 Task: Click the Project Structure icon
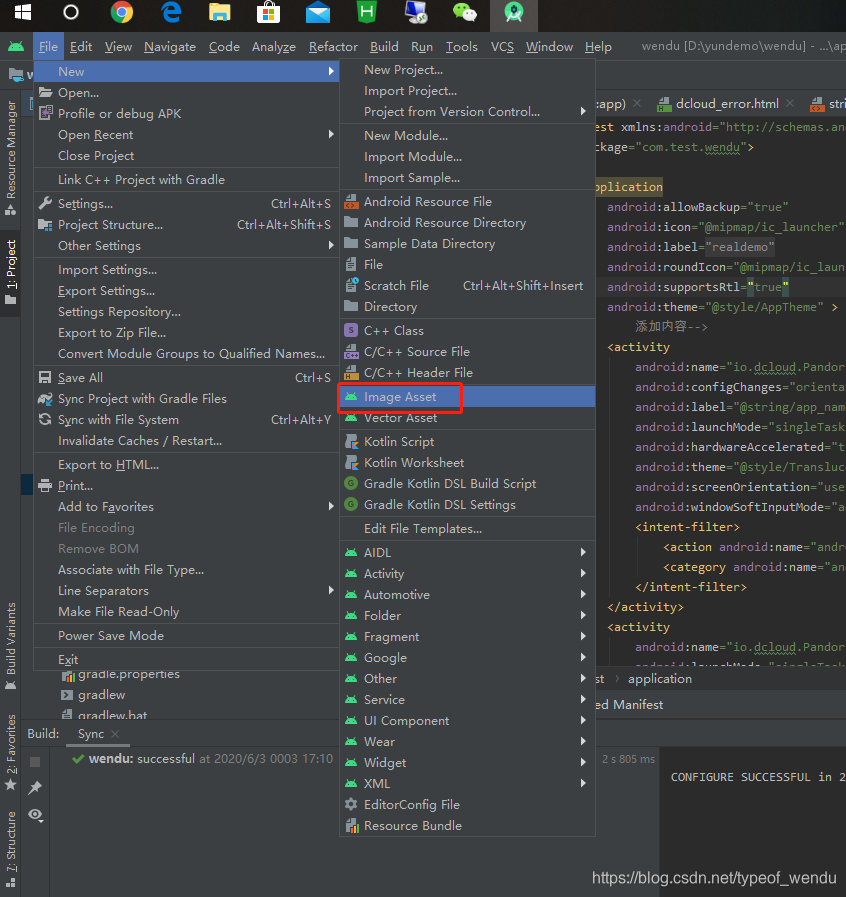(x=45, y=224)
